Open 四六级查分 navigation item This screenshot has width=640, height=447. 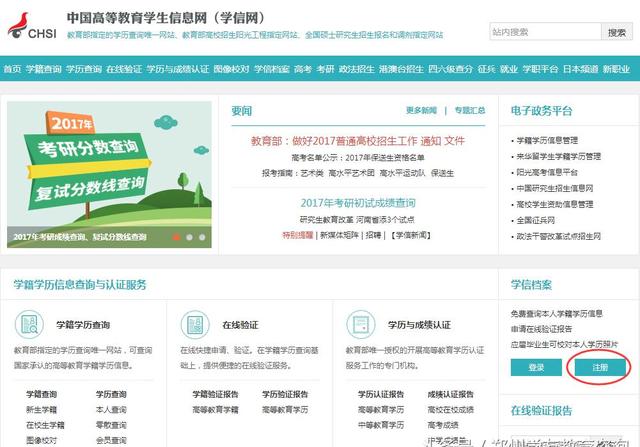click(451, 69)
